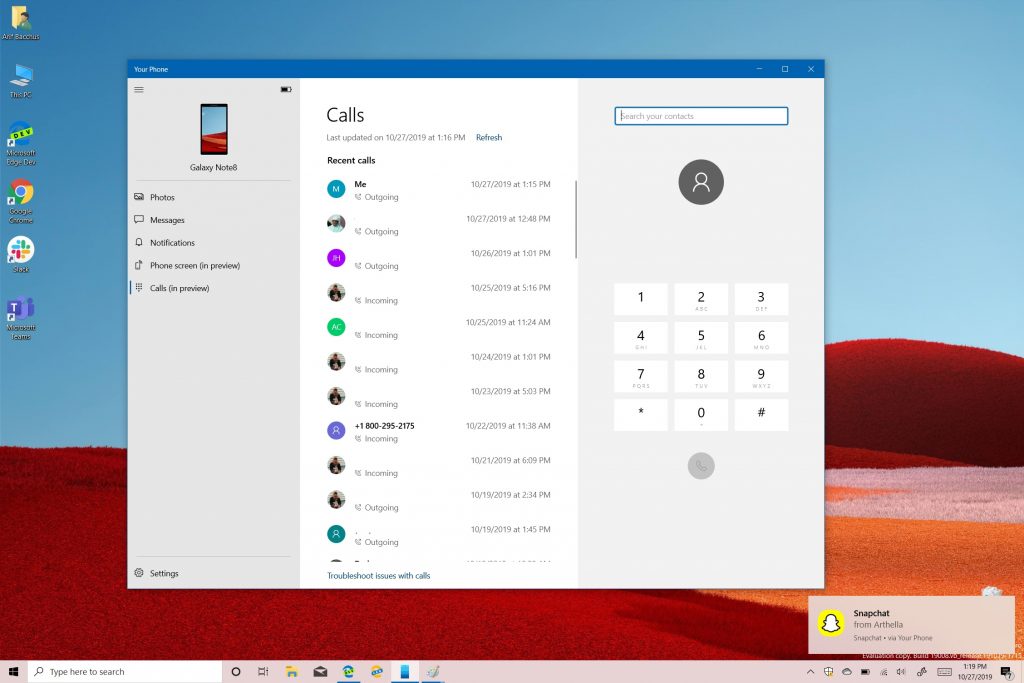Open Slack from the desktop
Screen dimensions: 1024x683
point(20,250)
